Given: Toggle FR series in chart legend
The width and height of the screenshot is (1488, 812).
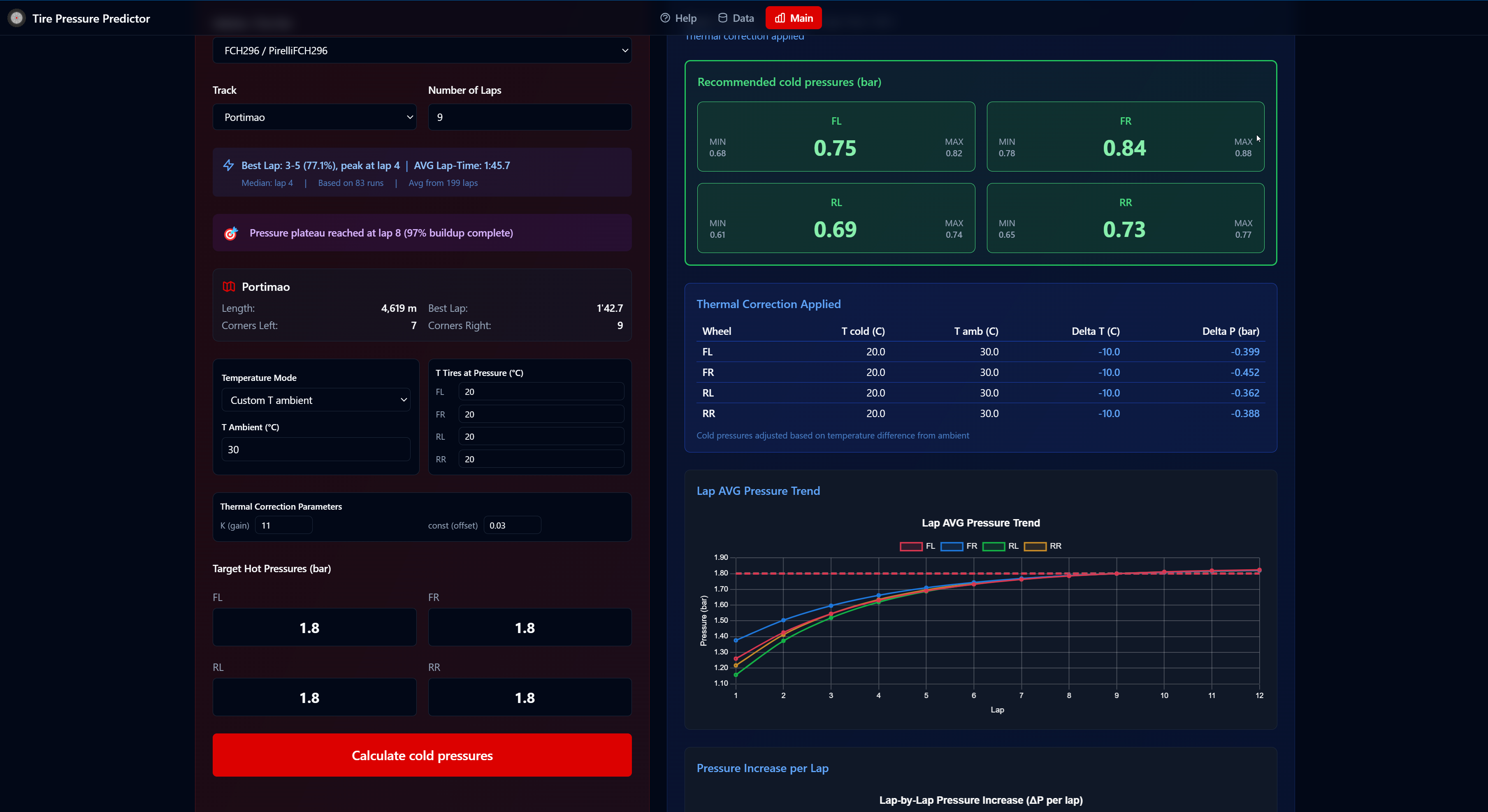Looking at the screenshot, I should pyautogui.click(x=952, y=546).
